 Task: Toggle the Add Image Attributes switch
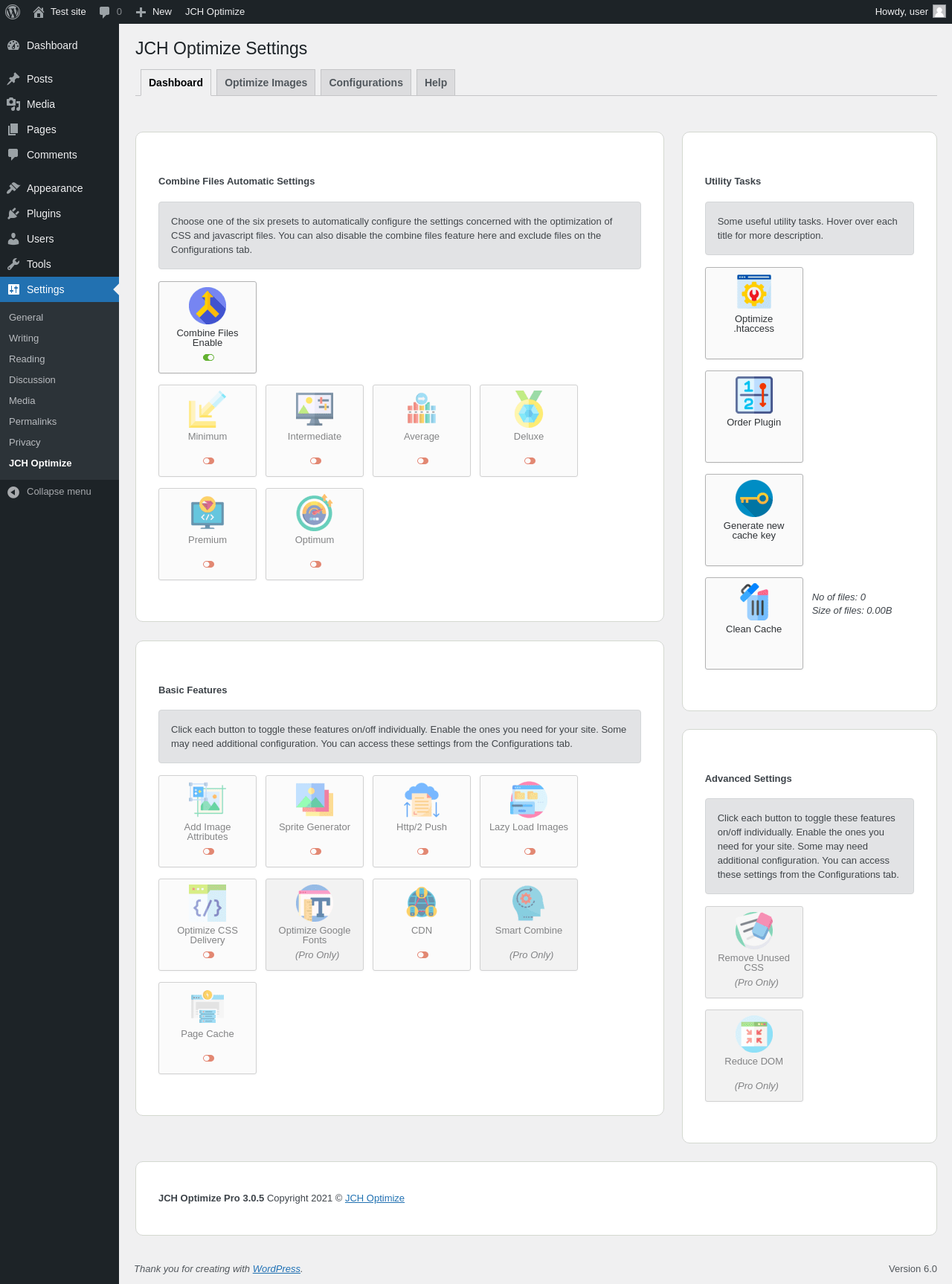tap(208, 852)
